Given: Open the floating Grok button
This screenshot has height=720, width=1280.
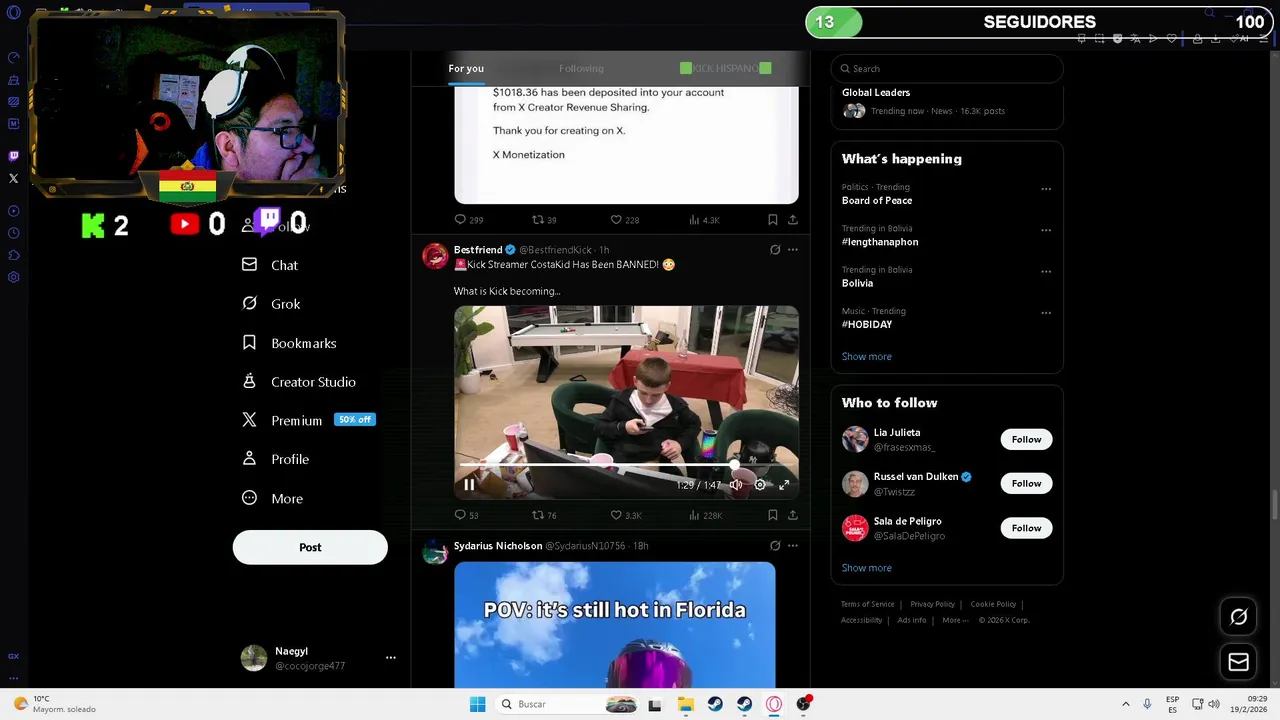Looking at the screenshot, I should pyautogui.click(x=1238, y=617).
